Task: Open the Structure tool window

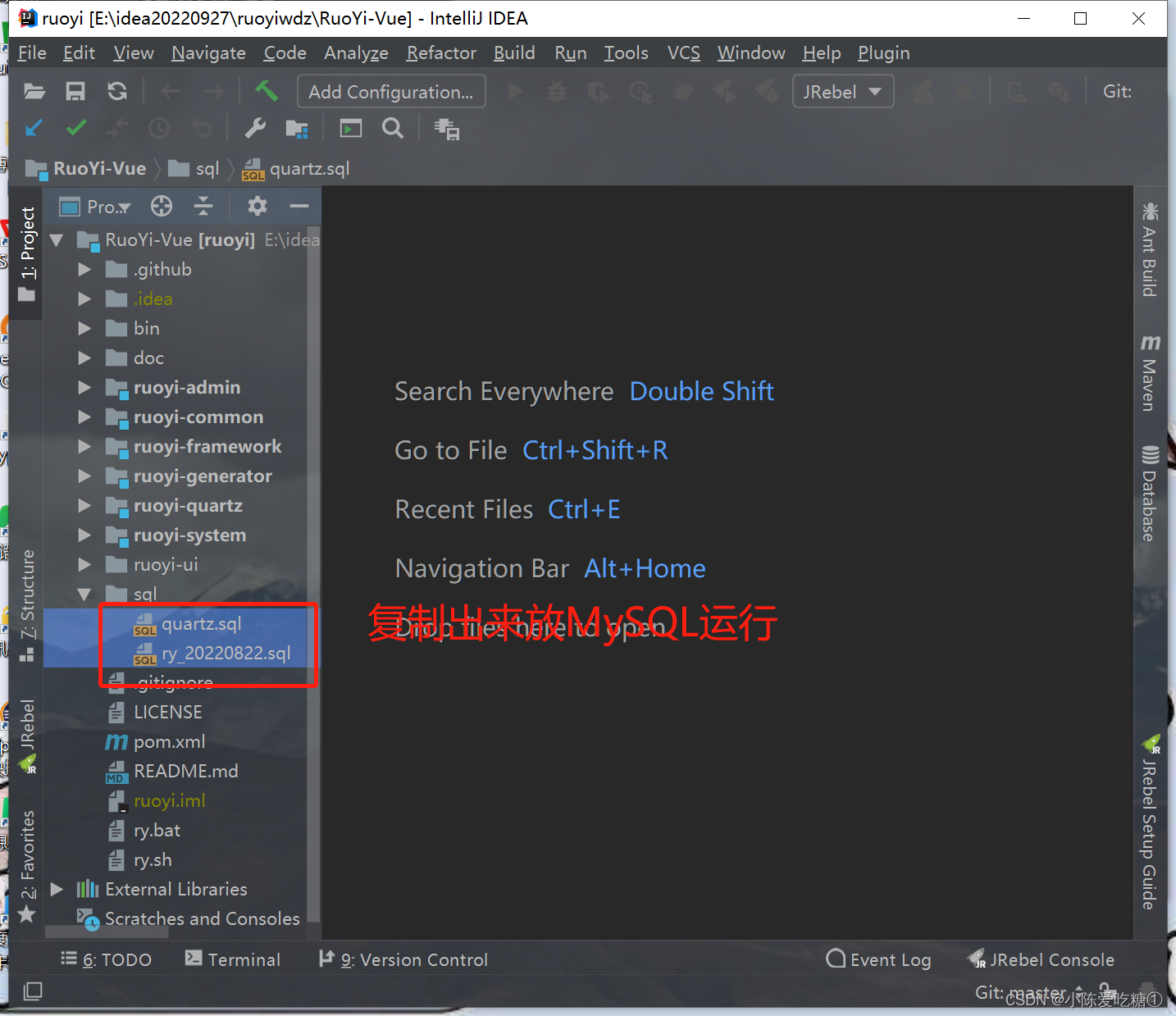Action: point(27,605)
